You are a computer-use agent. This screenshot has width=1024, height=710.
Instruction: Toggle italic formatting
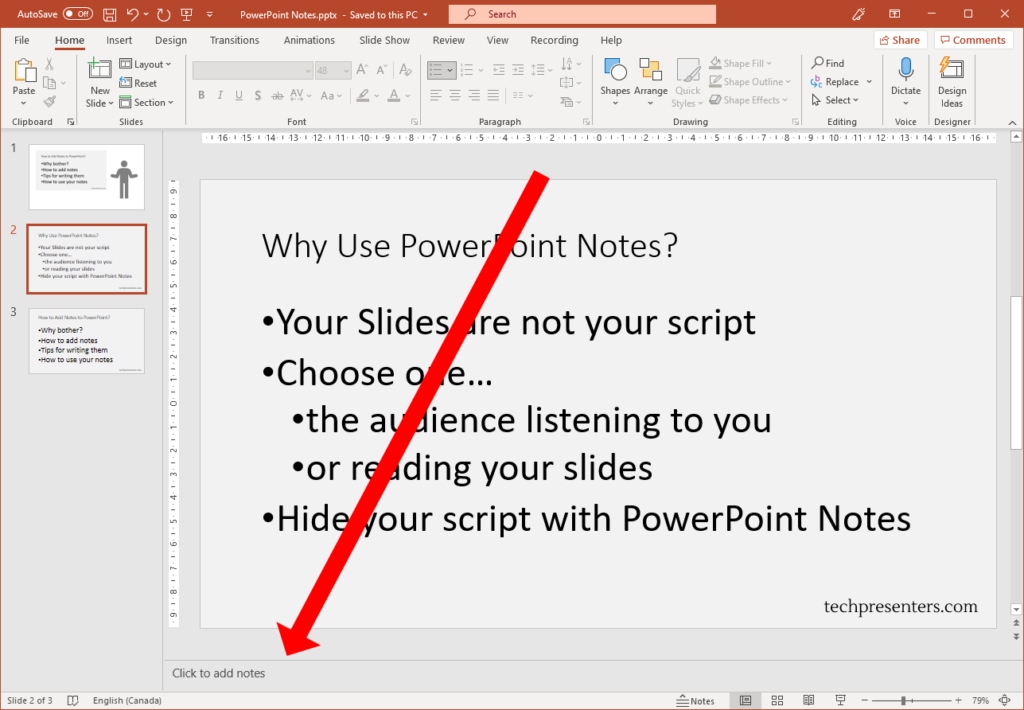point(220,95)
